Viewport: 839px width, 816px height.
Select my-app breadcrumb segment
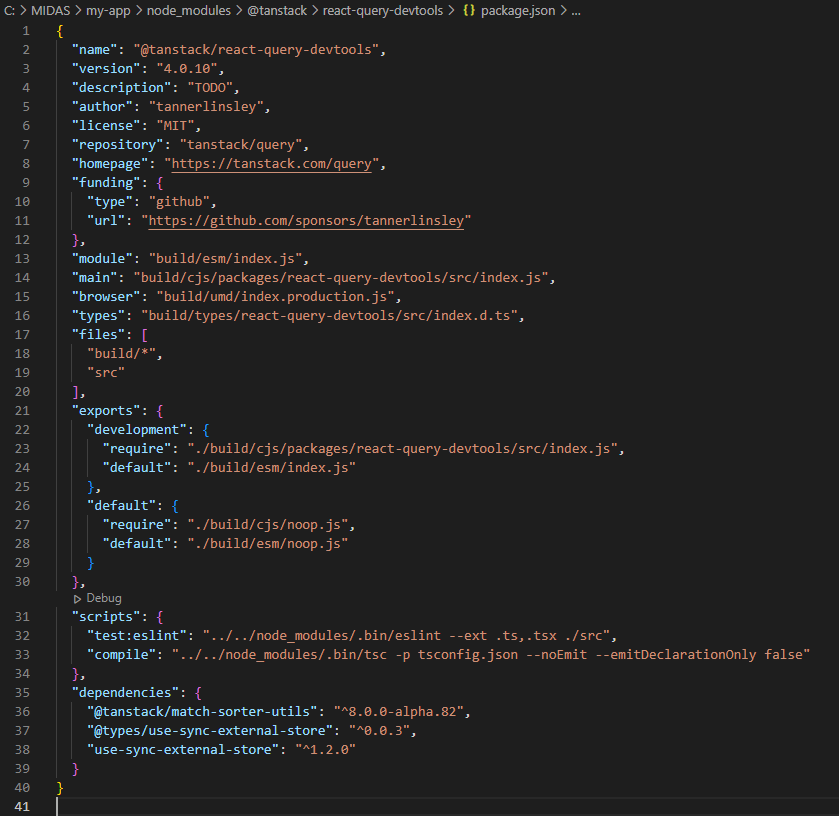[108, 11]
